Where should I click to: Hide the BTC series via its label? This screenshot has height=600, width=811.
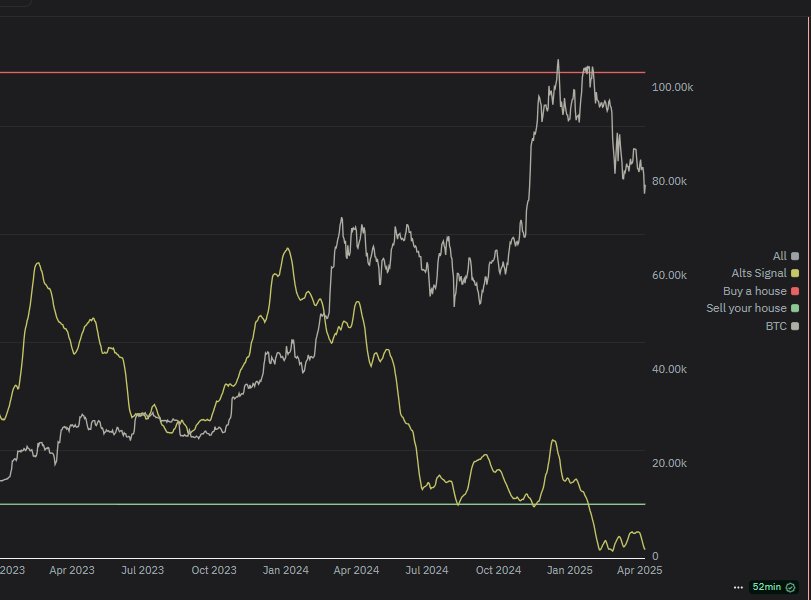point(775,326)
